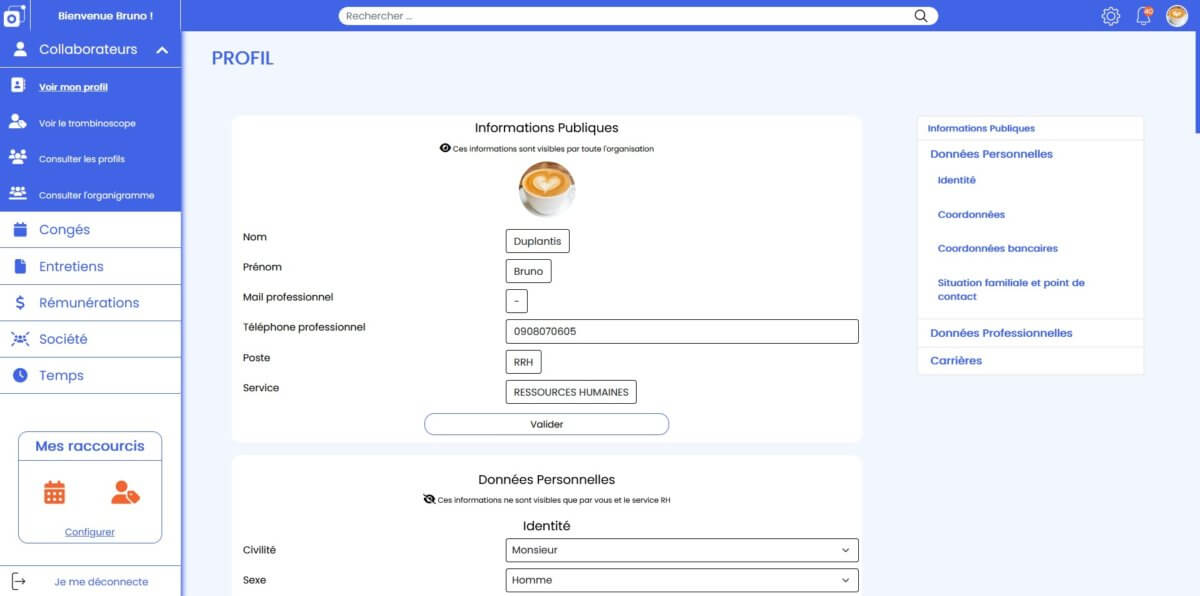Open Consulter l'organigramme

[x=96, y=196]
